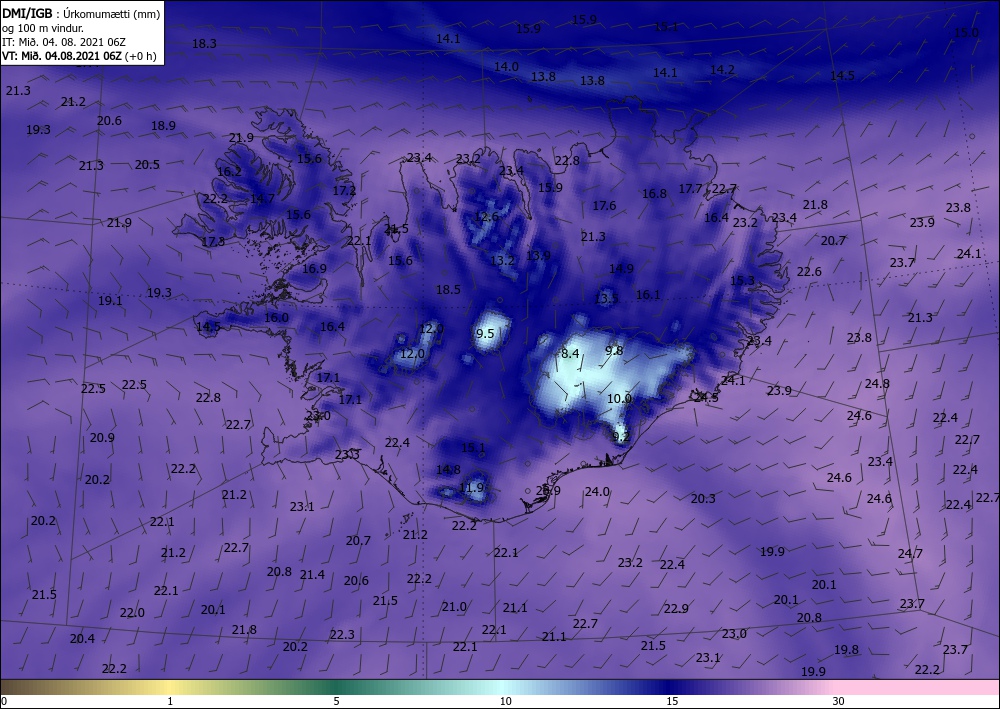1000x709 pixels.
Task: Click the IT: Mið. 04. 08. 2021 06Z line
Action: click(x=64, y=42)
